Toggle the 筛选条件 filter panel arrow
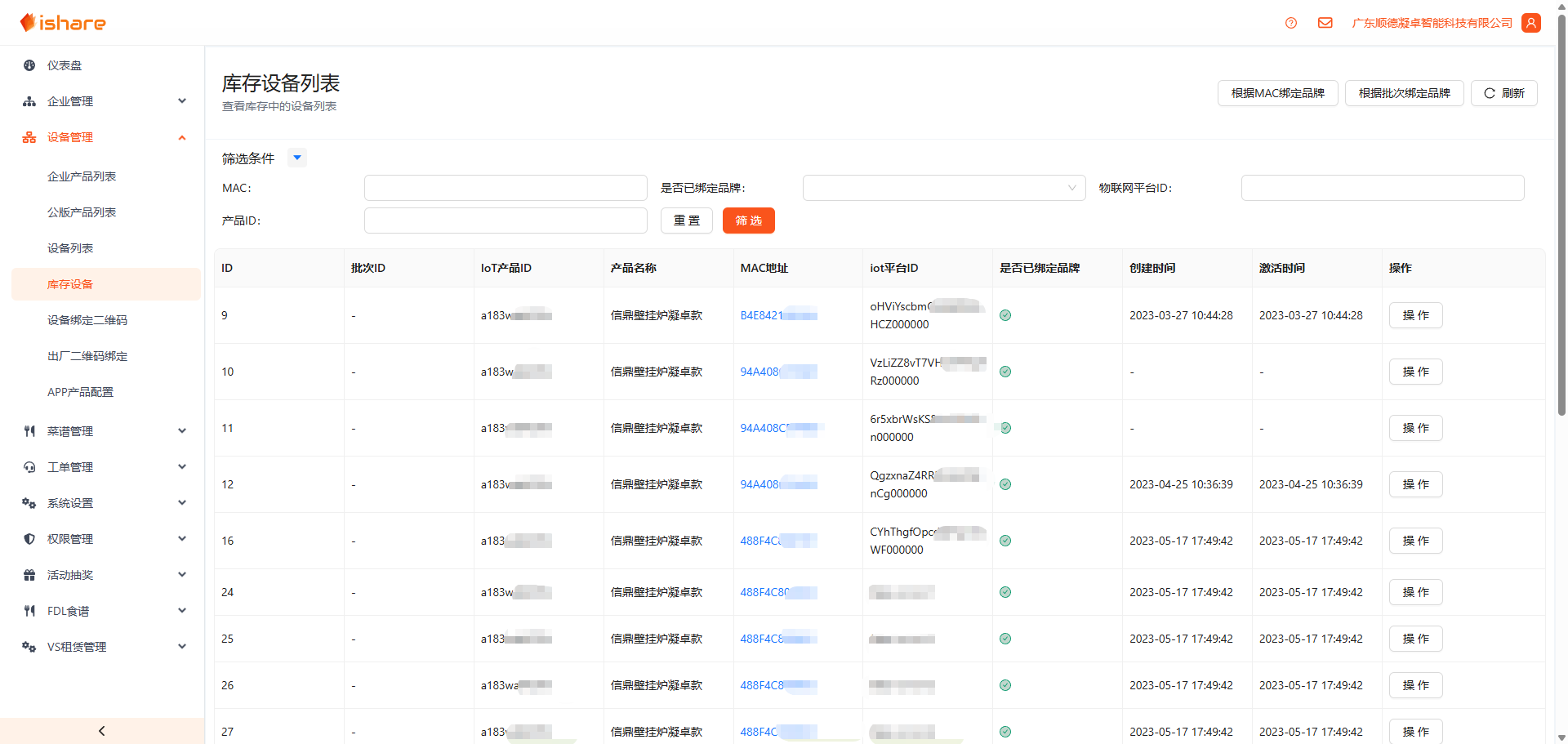 (297, 158)
